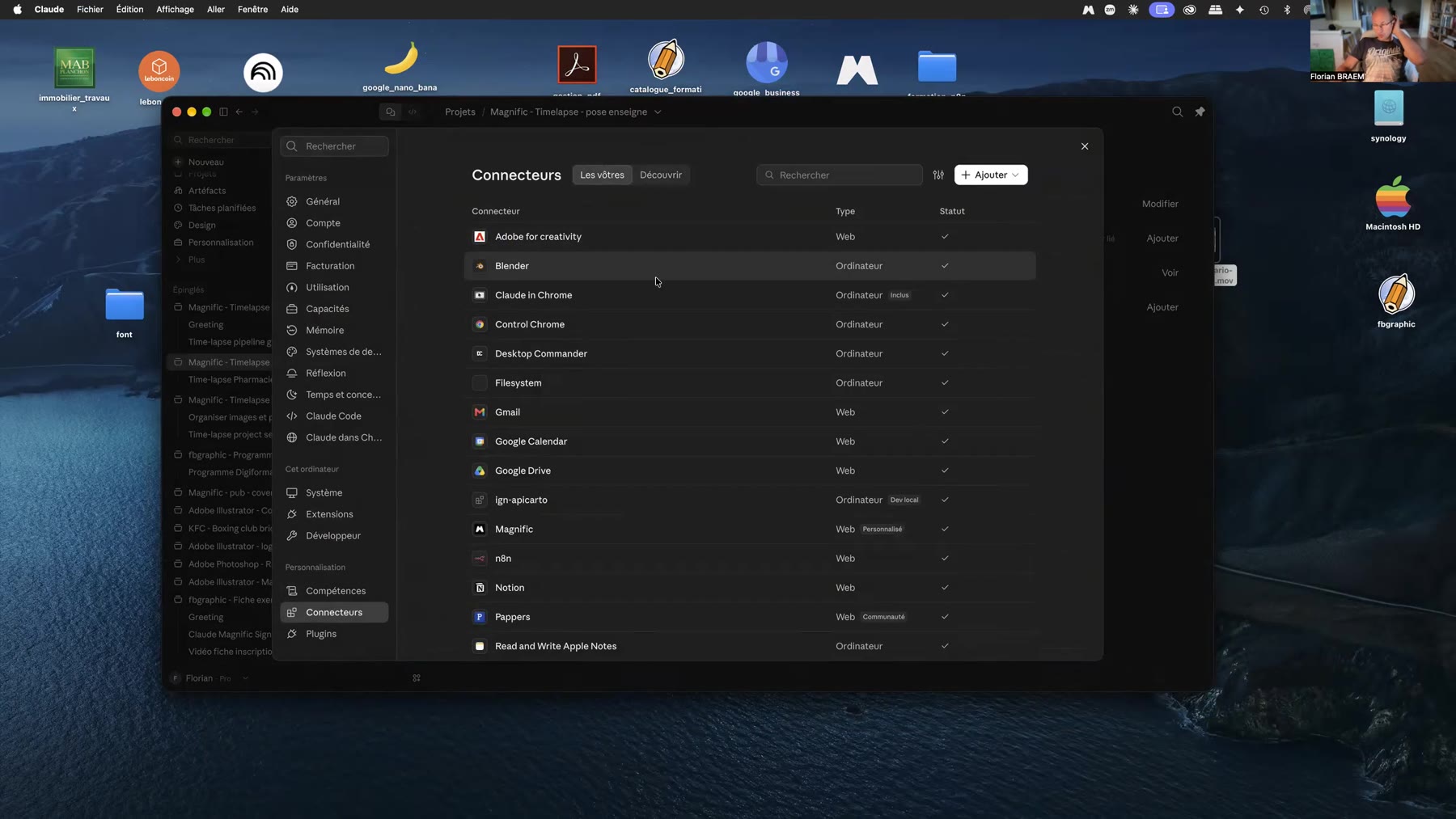
Task: Open the synology desktop icon
Action: 1389,116
